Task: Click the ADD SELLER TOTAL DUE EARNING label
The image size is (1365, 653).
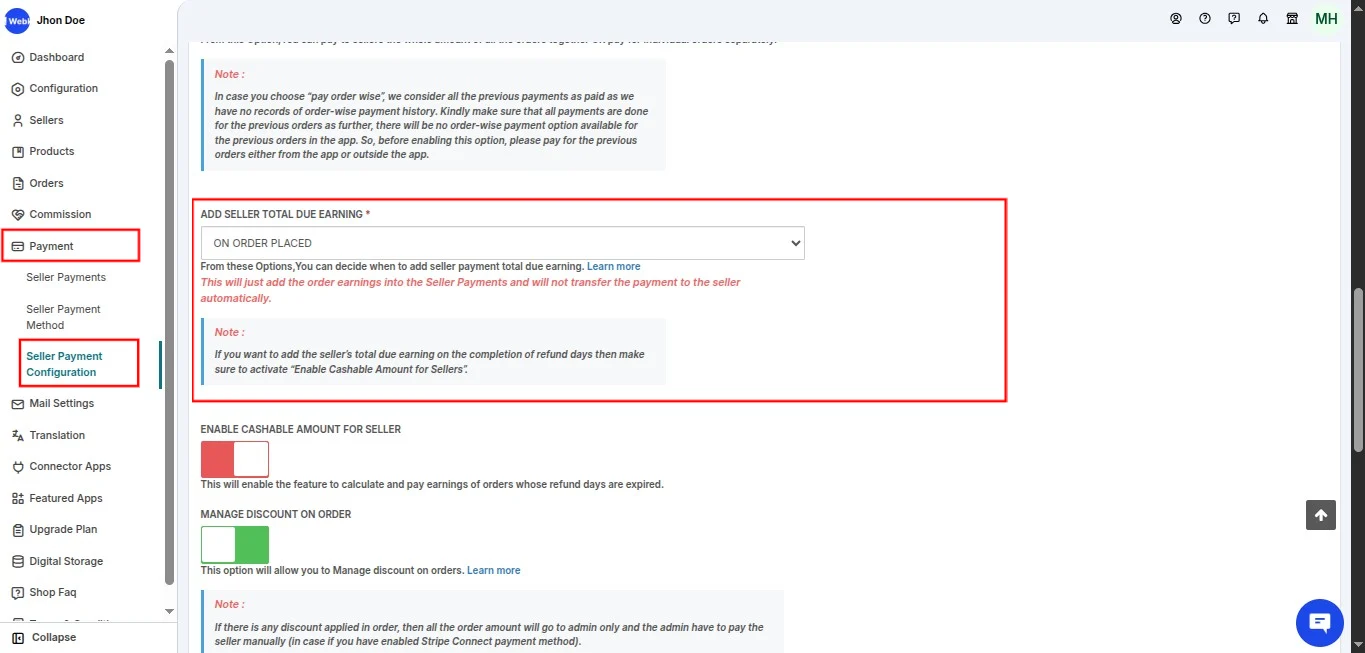Action: 285,215
